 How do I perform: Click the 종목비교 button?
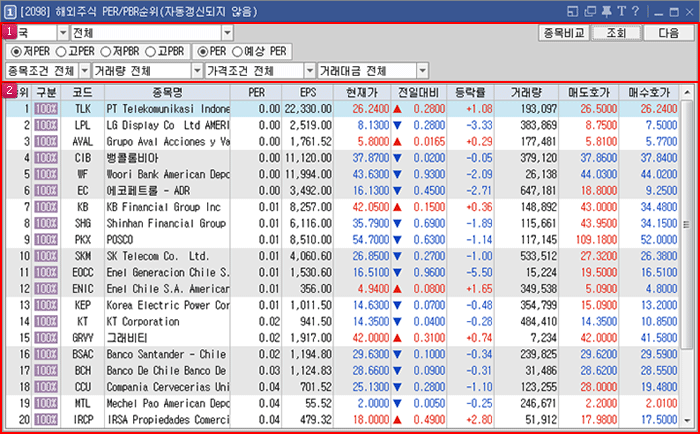pos(564,33)
